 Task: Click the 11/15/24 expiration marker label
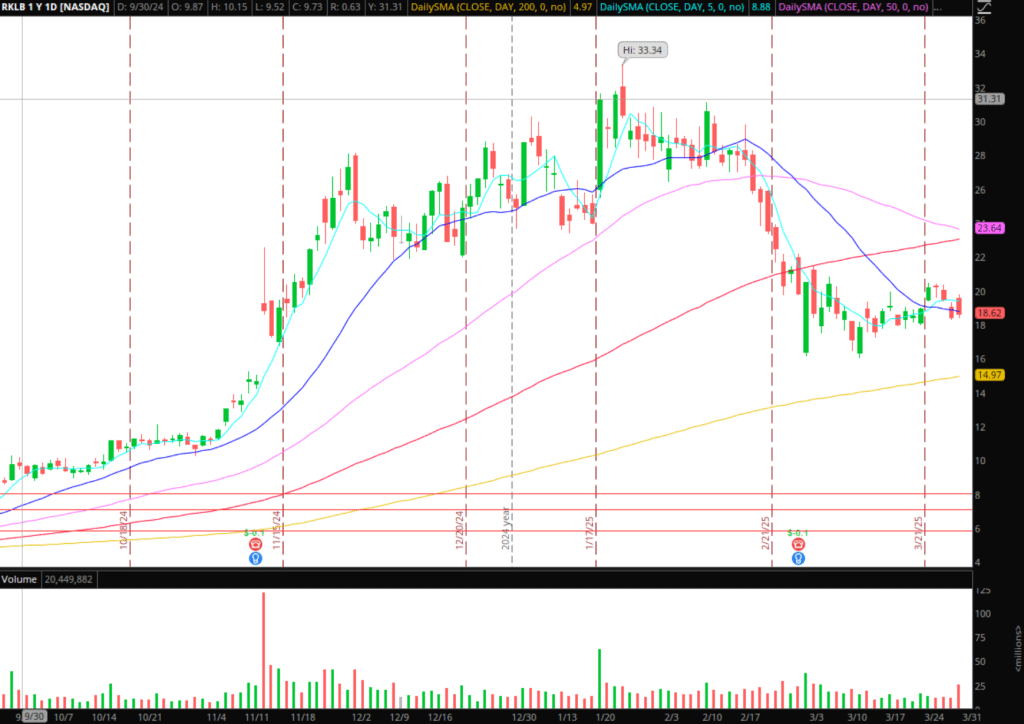pos(277,529)
